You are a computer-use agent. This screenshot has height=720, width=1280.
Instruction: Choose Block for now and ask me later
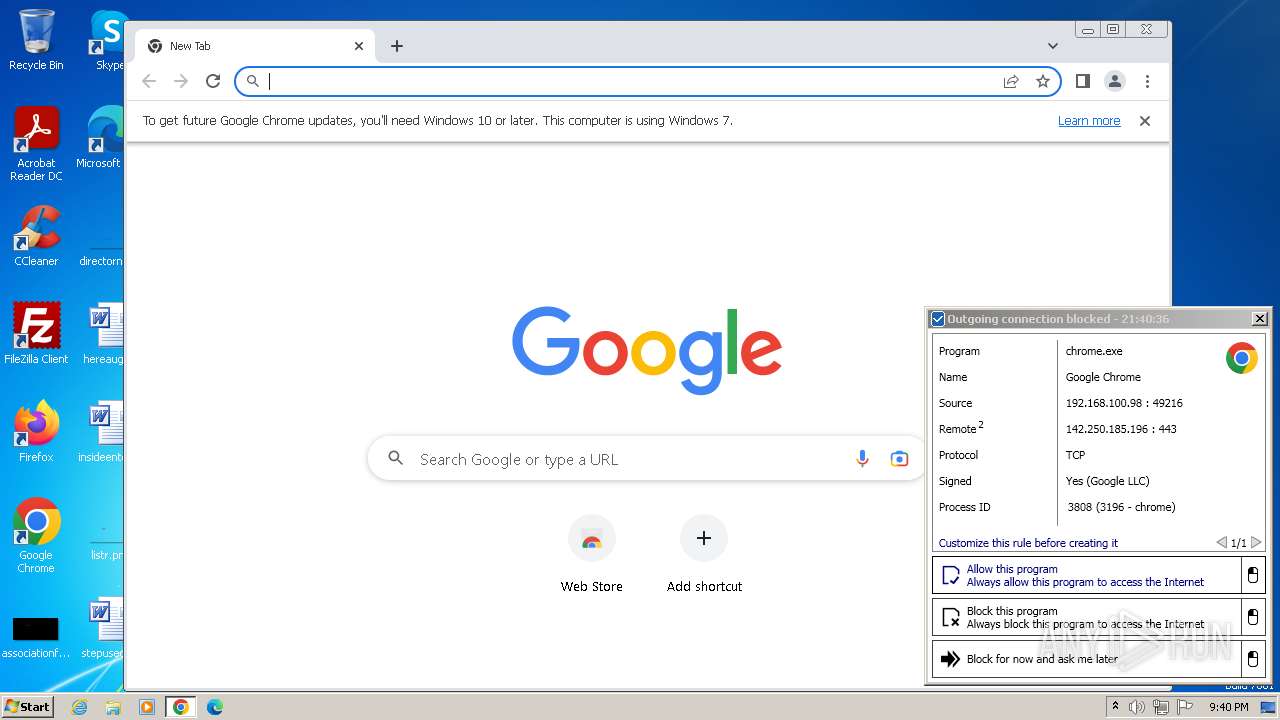pos(1086,659)
